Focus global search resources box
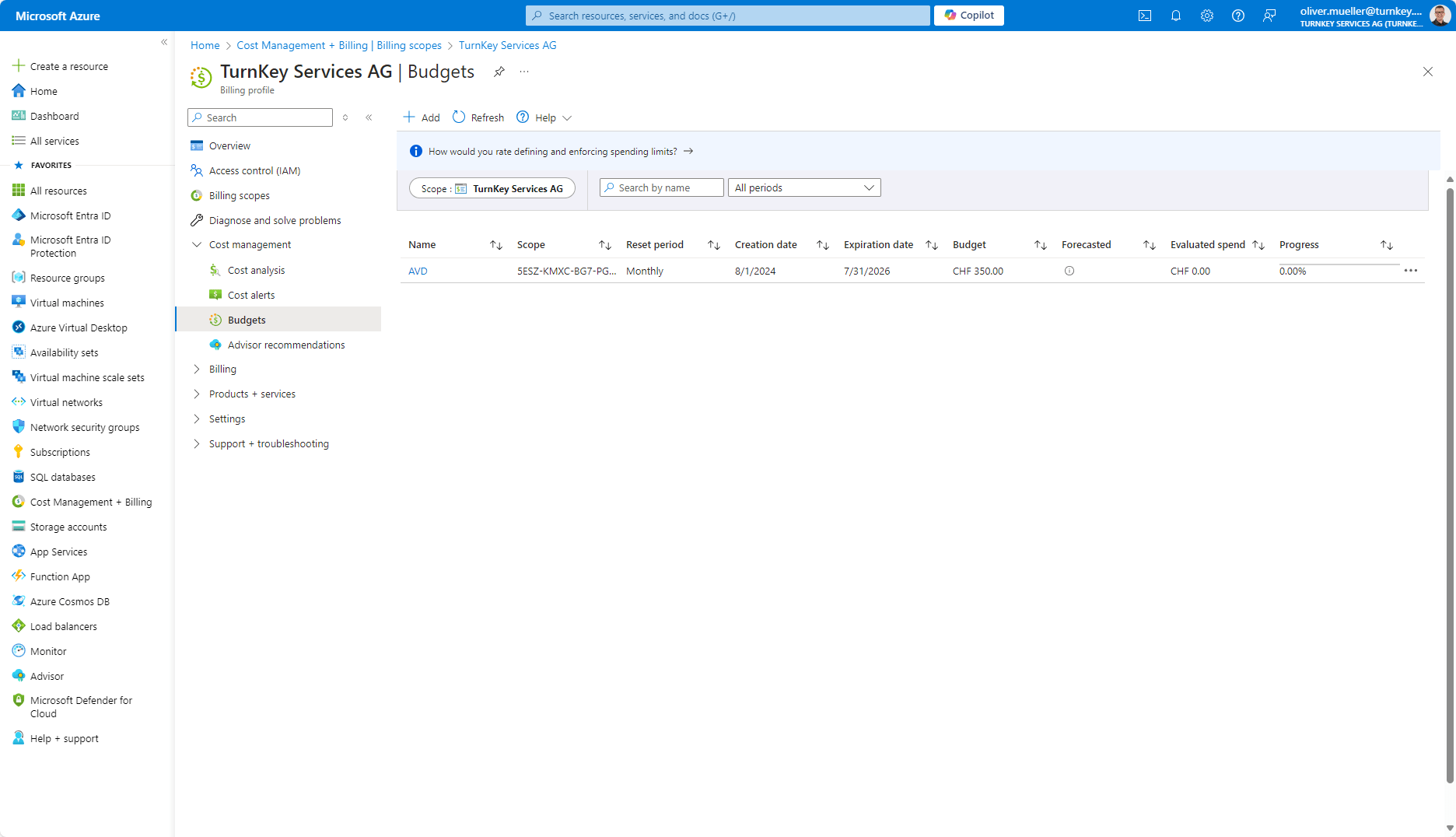Screen dimensions: 1456x837 728,16
